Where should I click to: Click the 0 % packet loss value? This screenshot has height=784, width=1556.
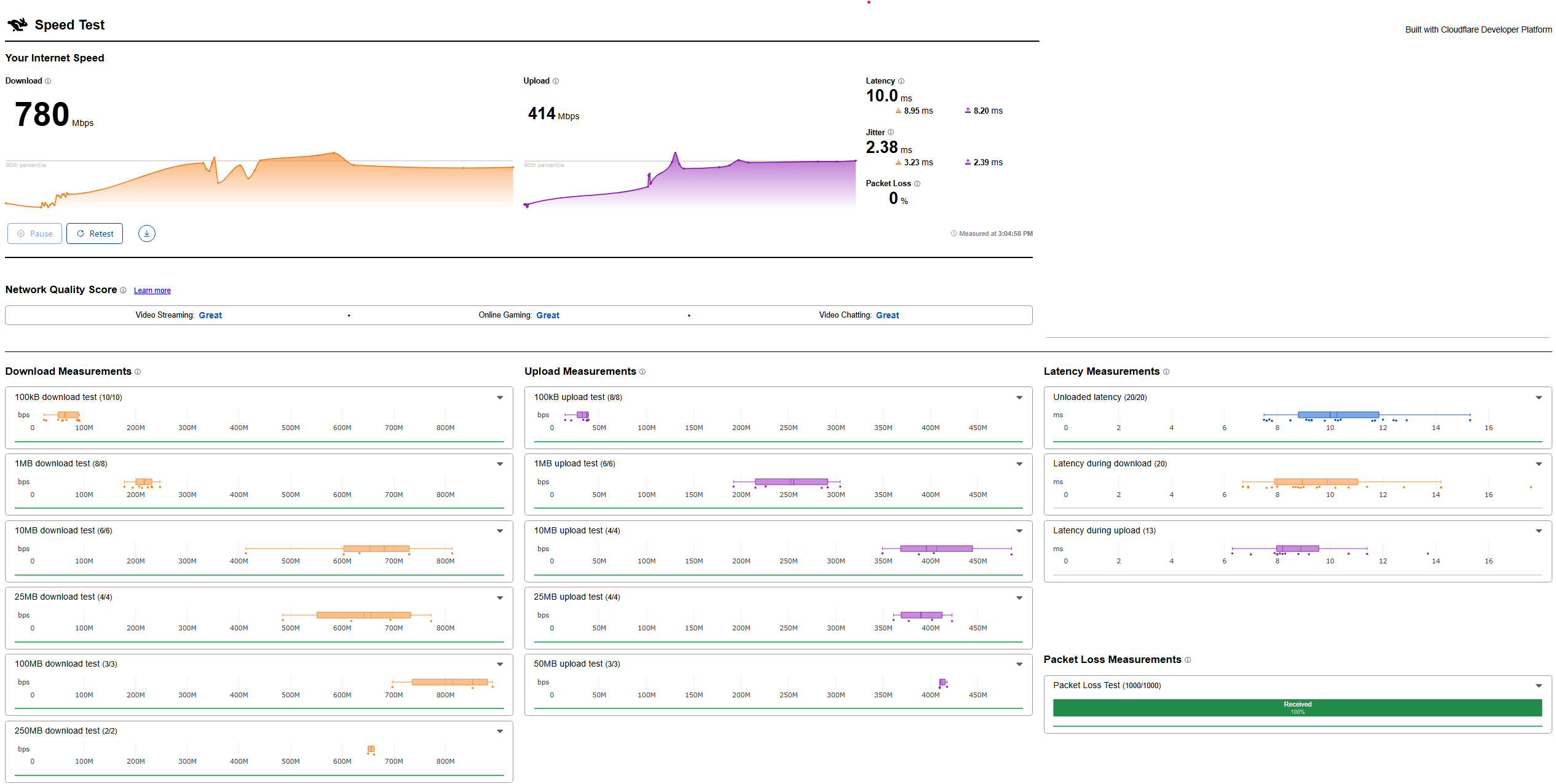898,198
